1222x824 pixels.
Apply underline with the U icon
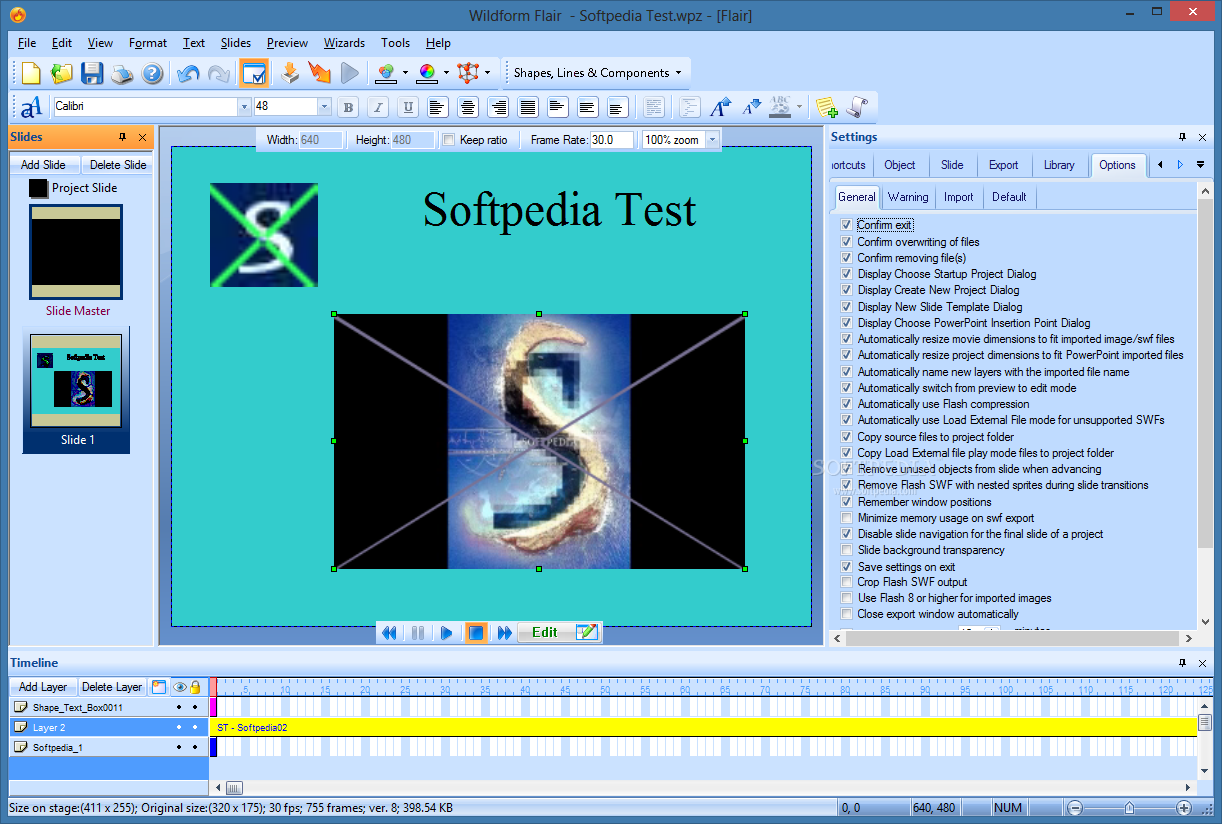pyautogui.click(x=408, y=107)
